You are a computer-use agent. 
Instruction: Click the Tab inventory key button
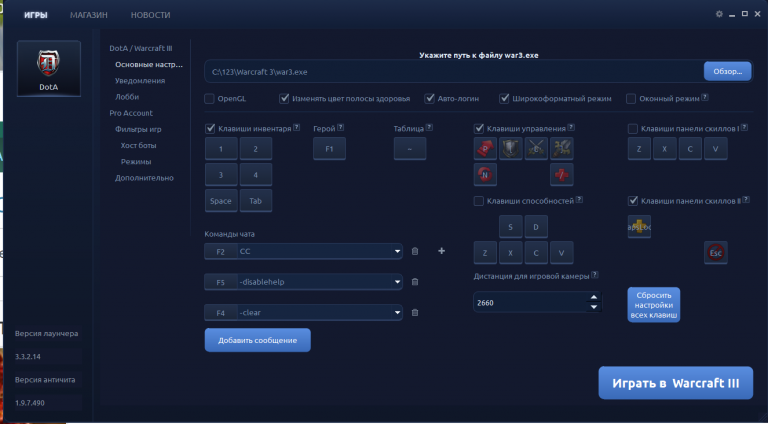coord(256,201)
